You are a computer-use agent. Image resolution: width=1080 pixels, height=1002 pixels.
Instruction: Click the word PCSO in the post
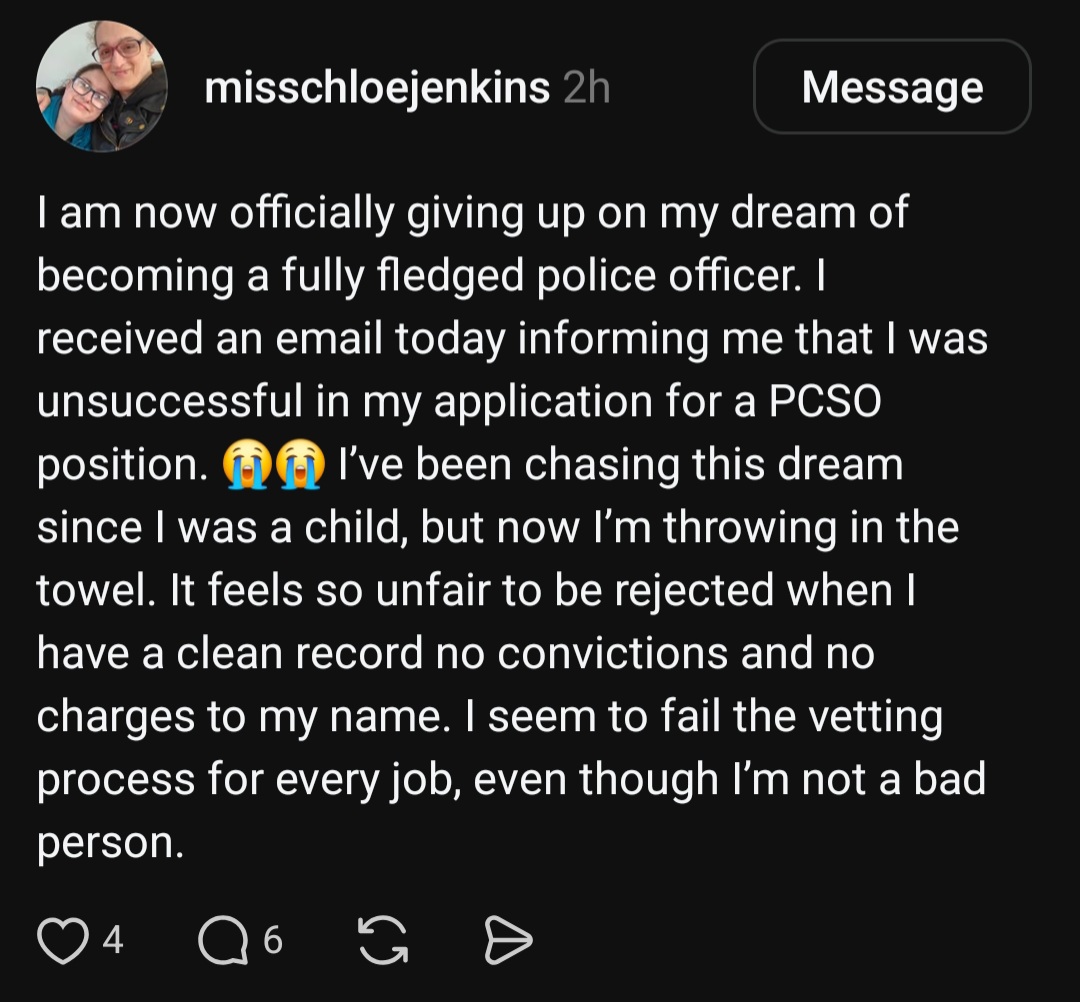pos(824,401)
